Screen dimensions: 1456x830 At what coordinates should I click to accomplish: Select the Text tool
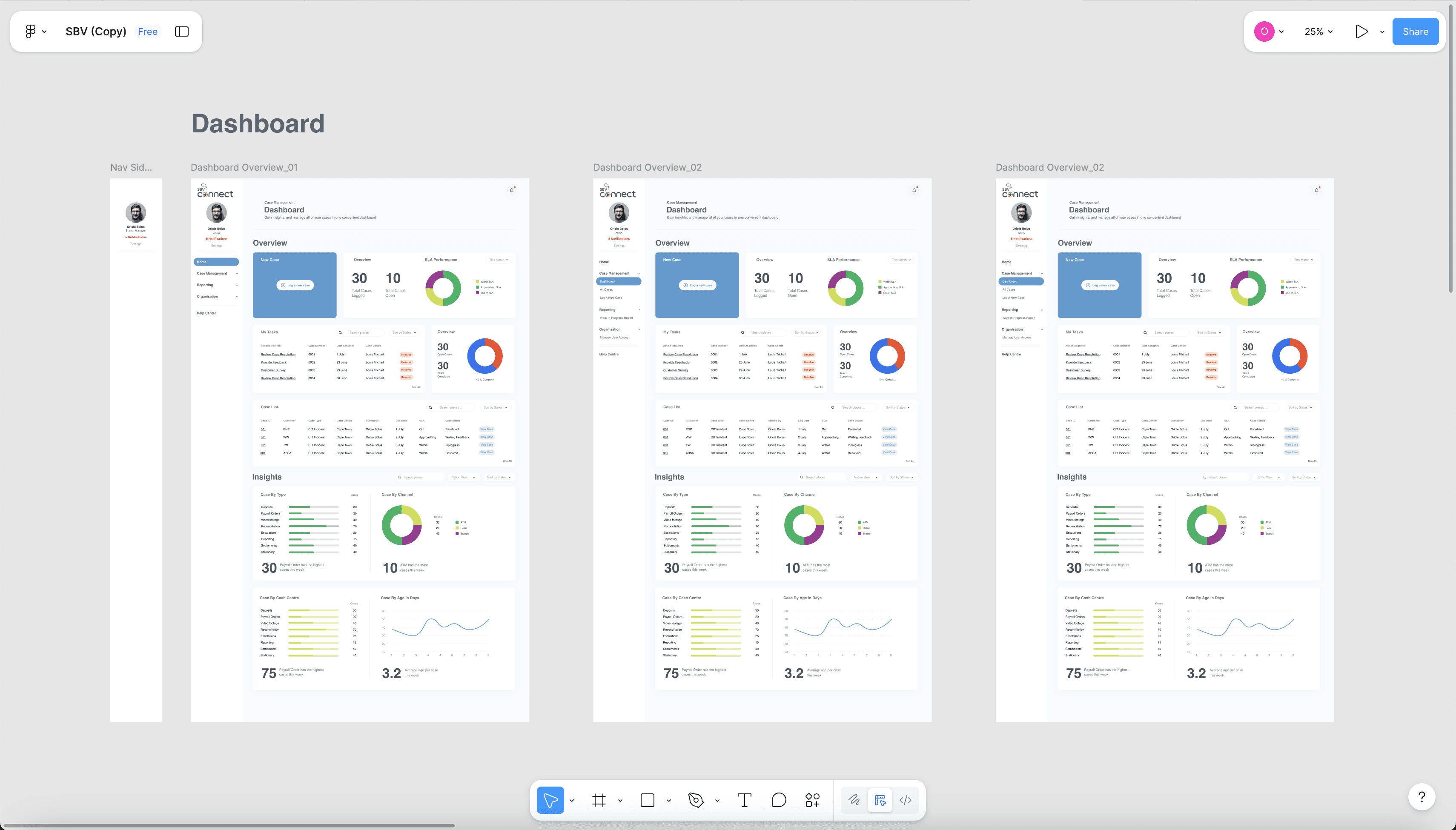click(744, 800)
